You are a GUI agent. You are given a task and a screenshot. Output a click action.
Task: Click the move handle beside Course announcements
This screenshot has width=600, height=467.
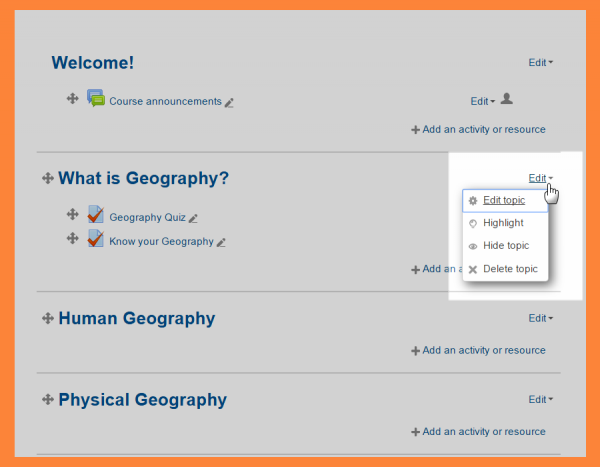[x=72, y=98]
